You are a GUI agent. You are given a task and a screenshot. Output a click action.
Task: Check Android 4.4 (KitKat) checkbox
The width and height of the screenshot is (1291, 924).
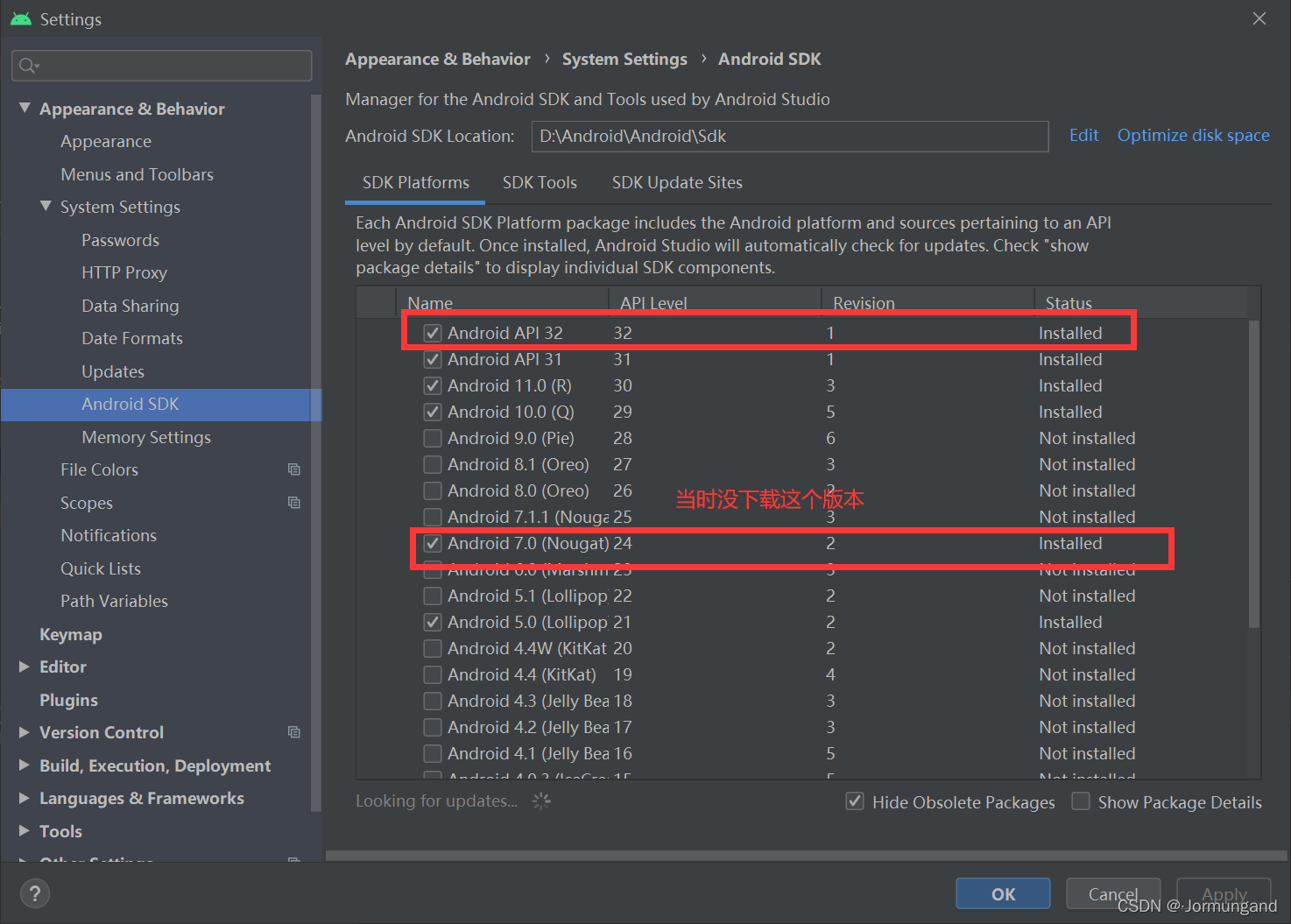(433, 674)
